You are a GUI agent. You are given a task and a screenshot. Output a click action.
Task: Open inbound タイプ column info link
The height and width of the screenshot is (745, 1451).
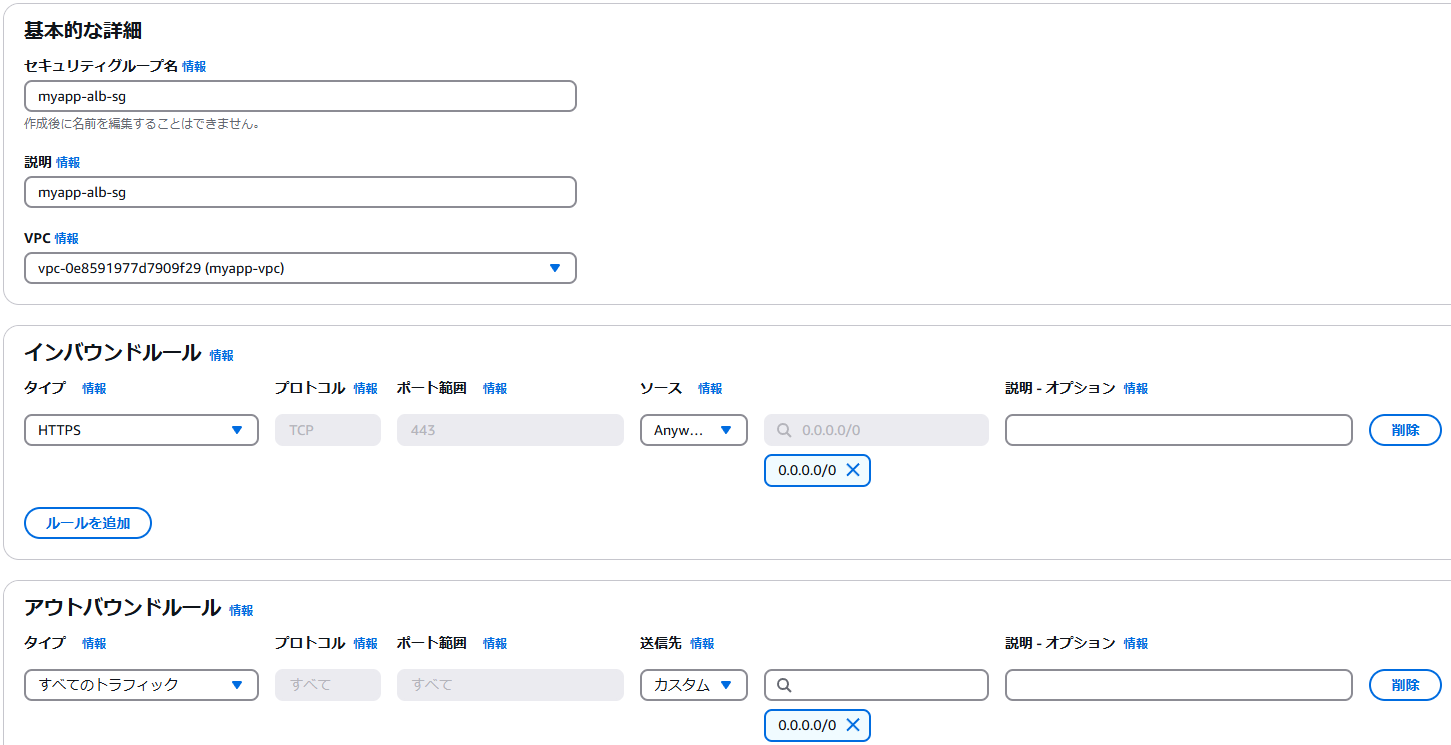pyautogui.click(x=94, y=389)
